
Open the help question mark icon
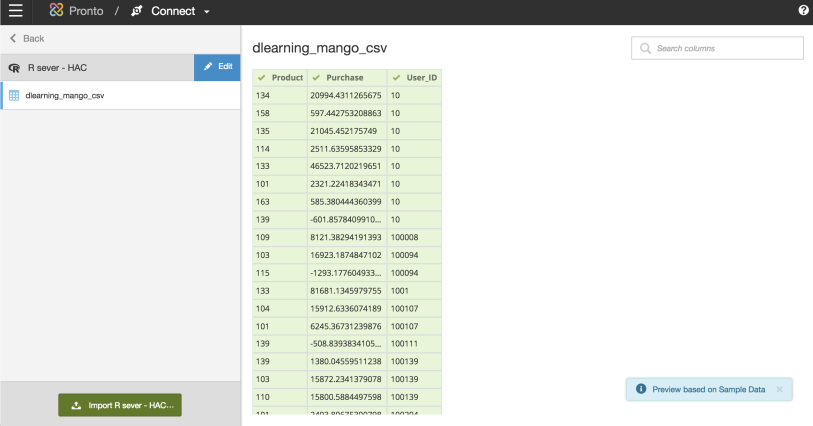803,11
